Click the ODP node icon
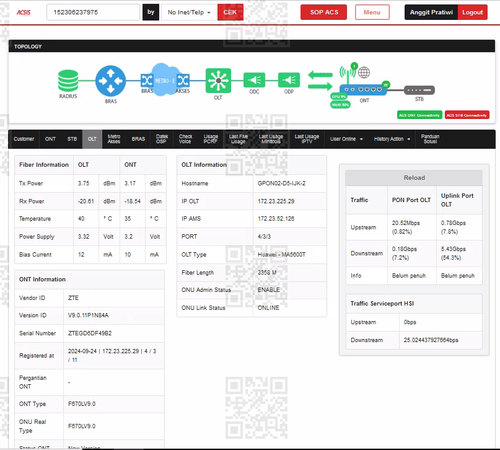Viewport: 500px width, 450px height. click(289, 80)
